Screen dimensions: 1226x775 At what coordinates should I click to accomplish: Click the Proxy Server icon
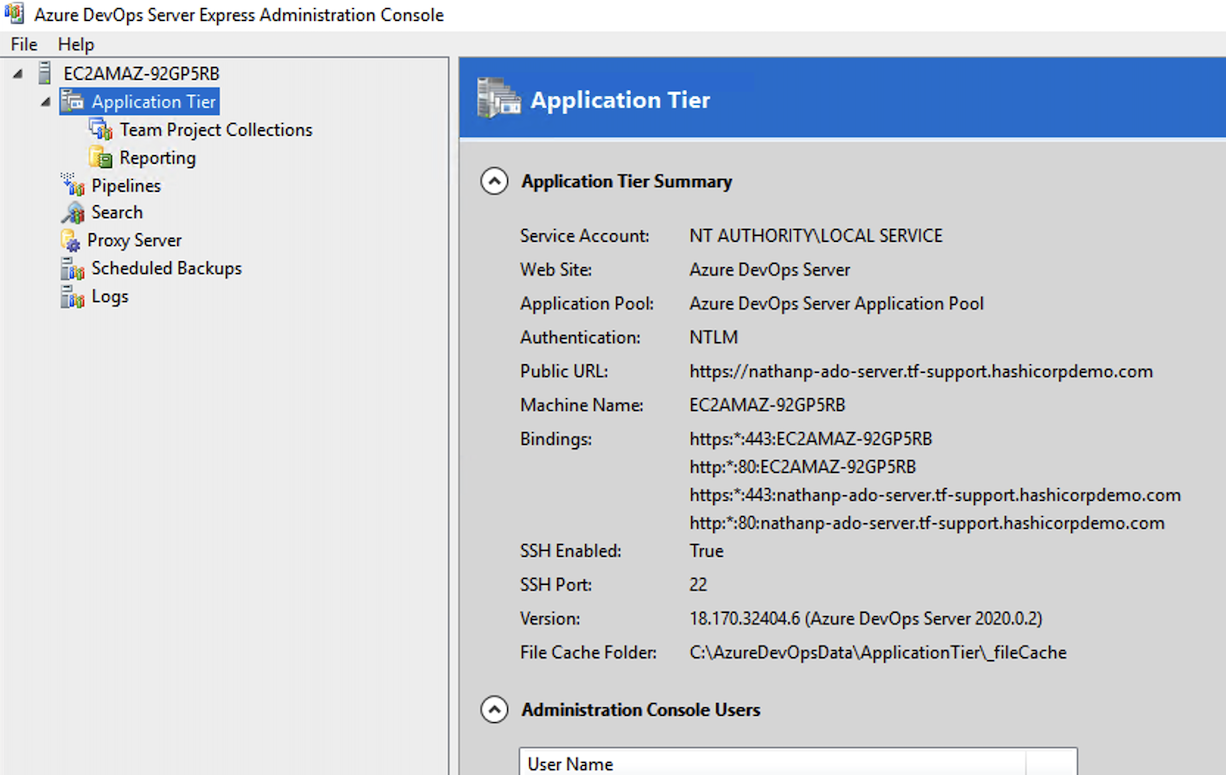[x=70, y=241]
